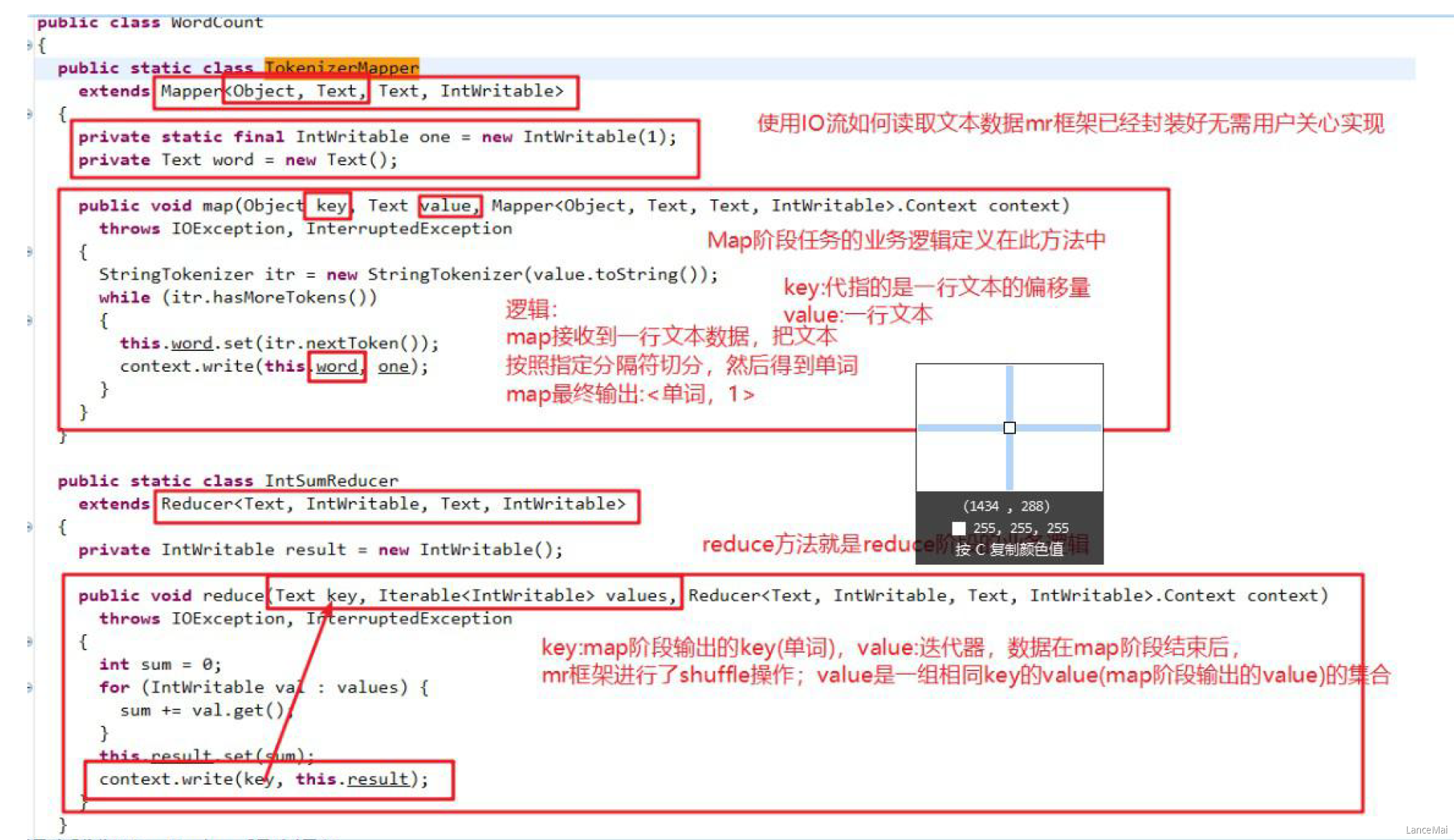Click underlined 'one' in context.write call
Viewport: 1454px width, 840px height.
393,367
